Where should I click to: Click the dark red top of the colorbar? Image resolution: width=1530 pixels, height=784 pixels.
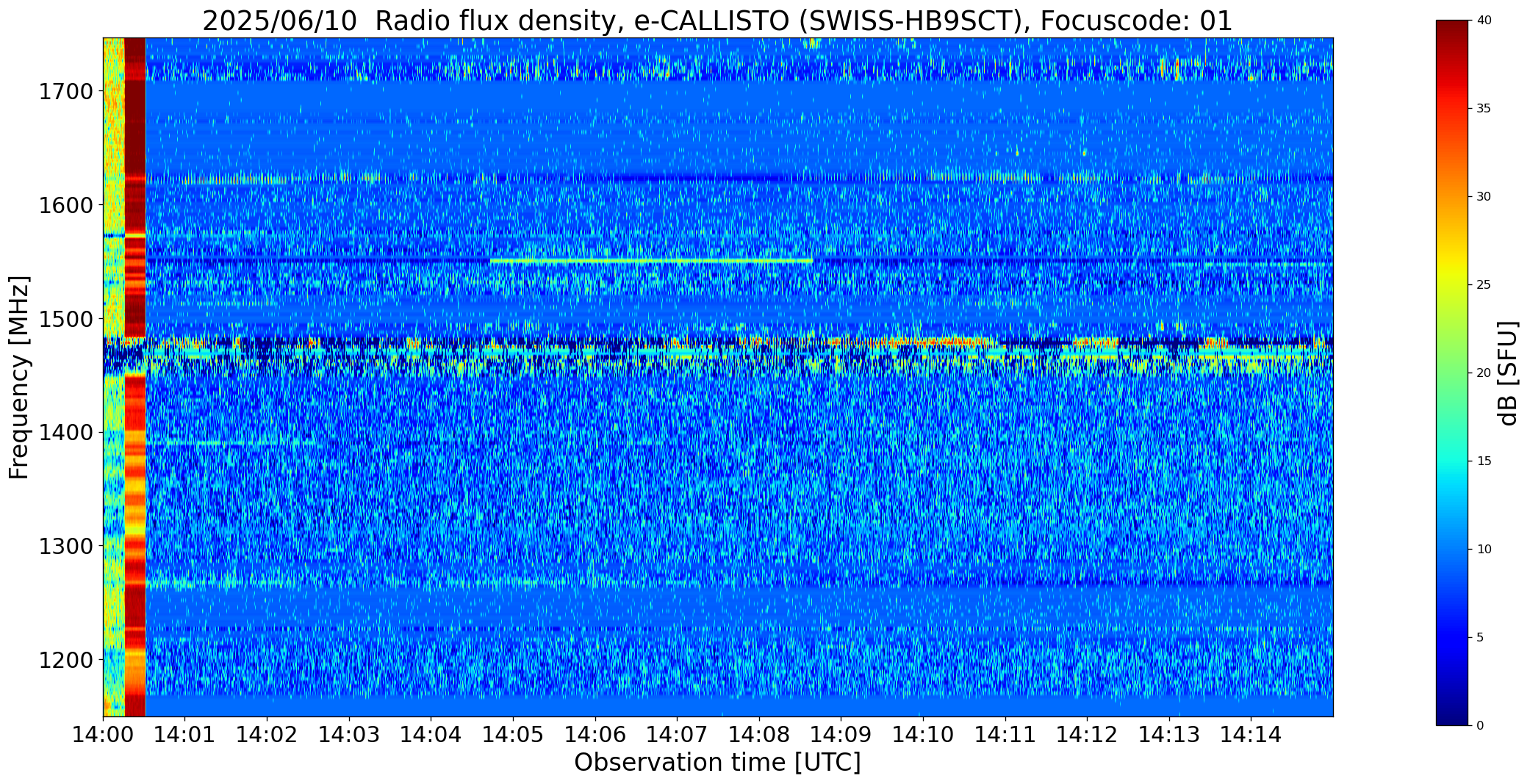click(x=1453, y=37)
